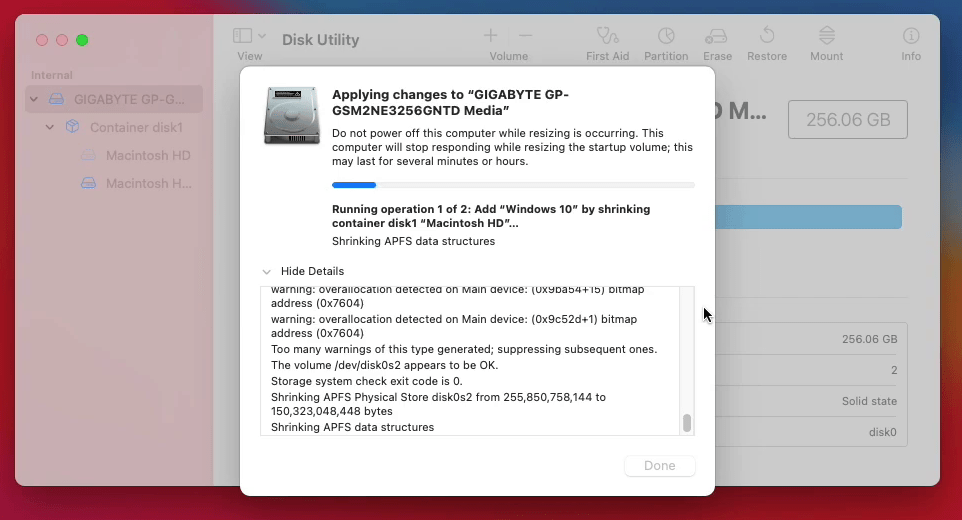Image resolution: width=962 pixels, height=520 pixels.
Task: Open the View dropdown chevron in toolbar
Action: [x=262, y=36]
